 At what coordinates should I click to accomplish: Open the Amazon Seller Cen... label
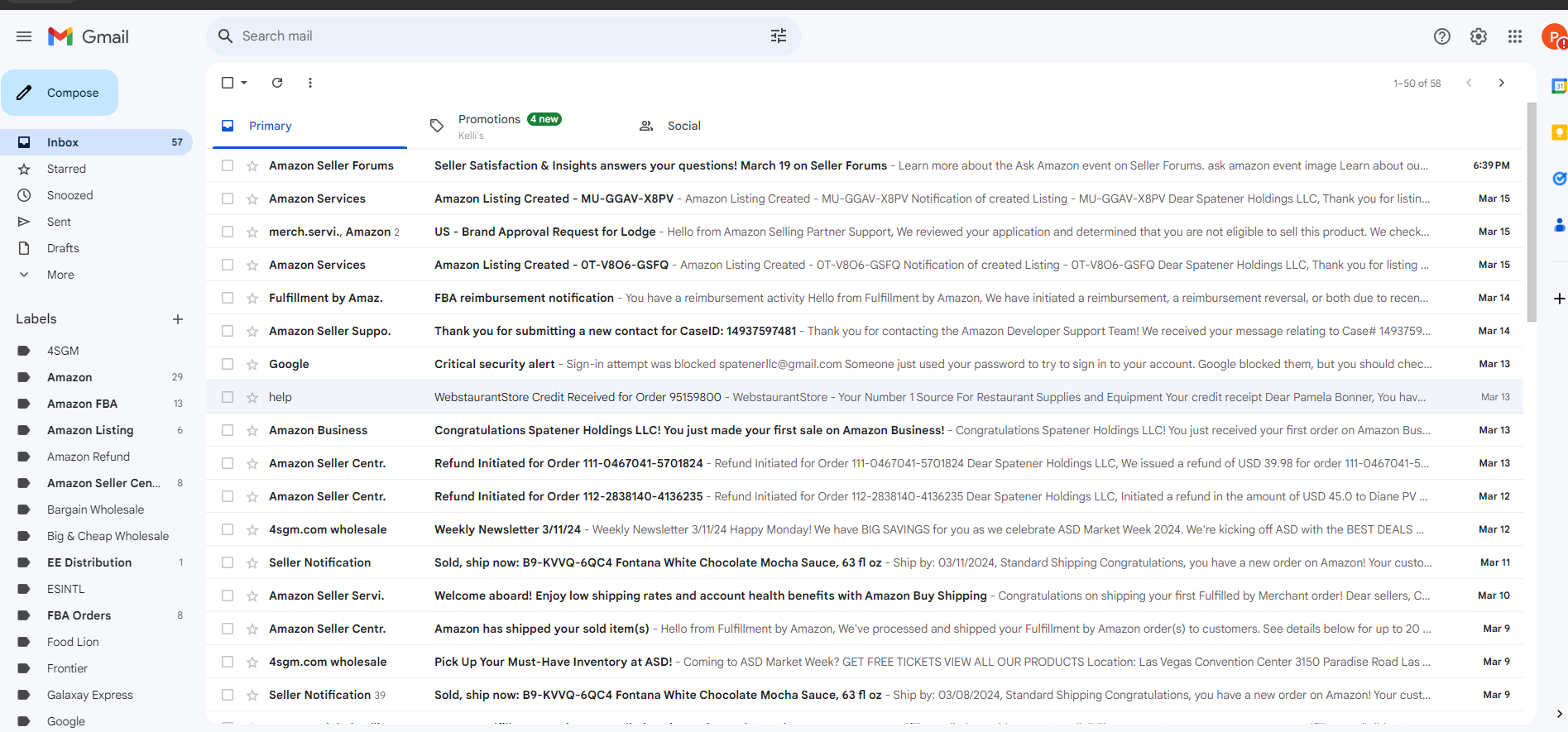pos(96,483)
